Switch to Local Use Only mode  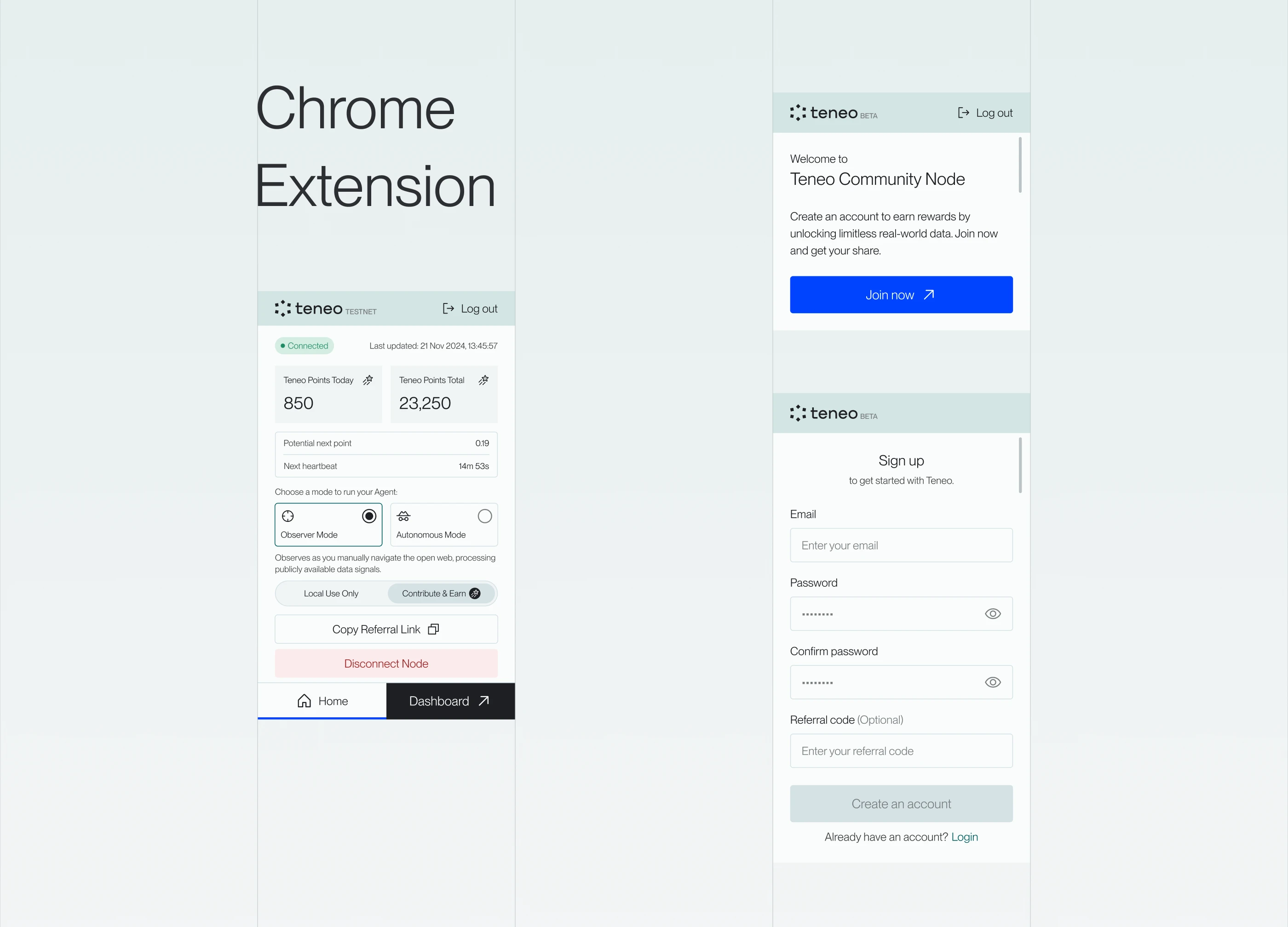tap(331, 593)
